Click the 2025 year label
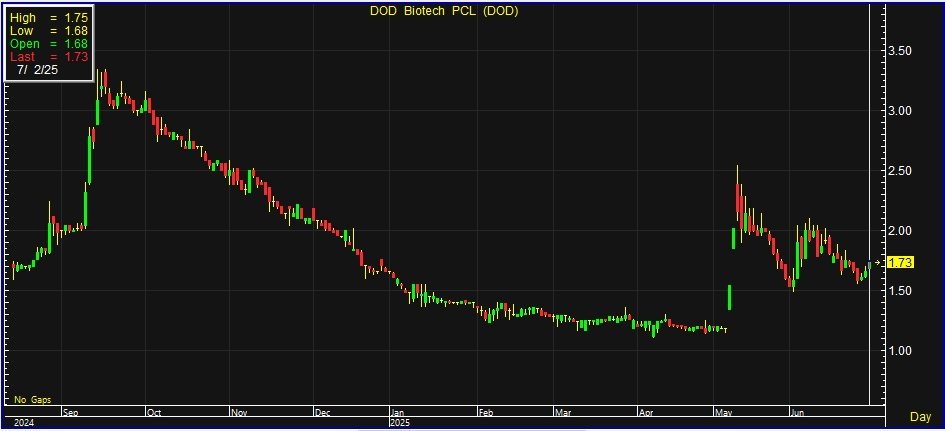This screenshot has height=431, width=945. pyautogui.click(x=400, y=423)
